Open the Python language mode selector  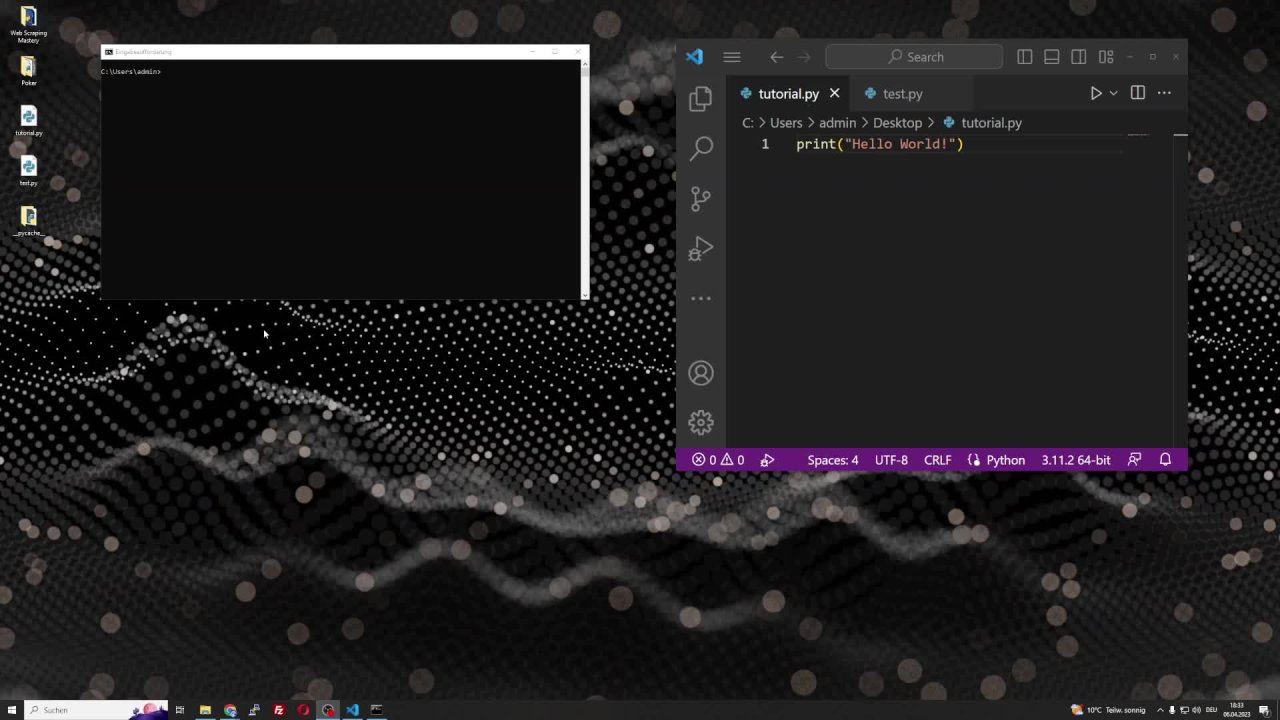(1005, 460)
